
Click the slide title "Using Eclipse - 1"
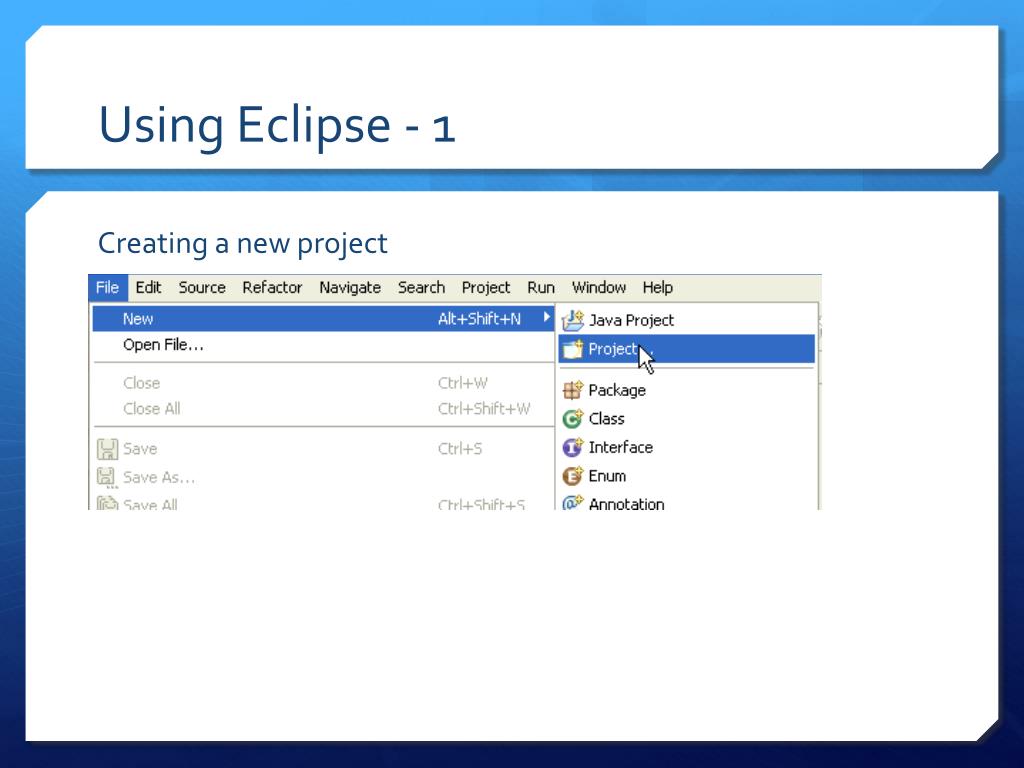tap(276, 125)
